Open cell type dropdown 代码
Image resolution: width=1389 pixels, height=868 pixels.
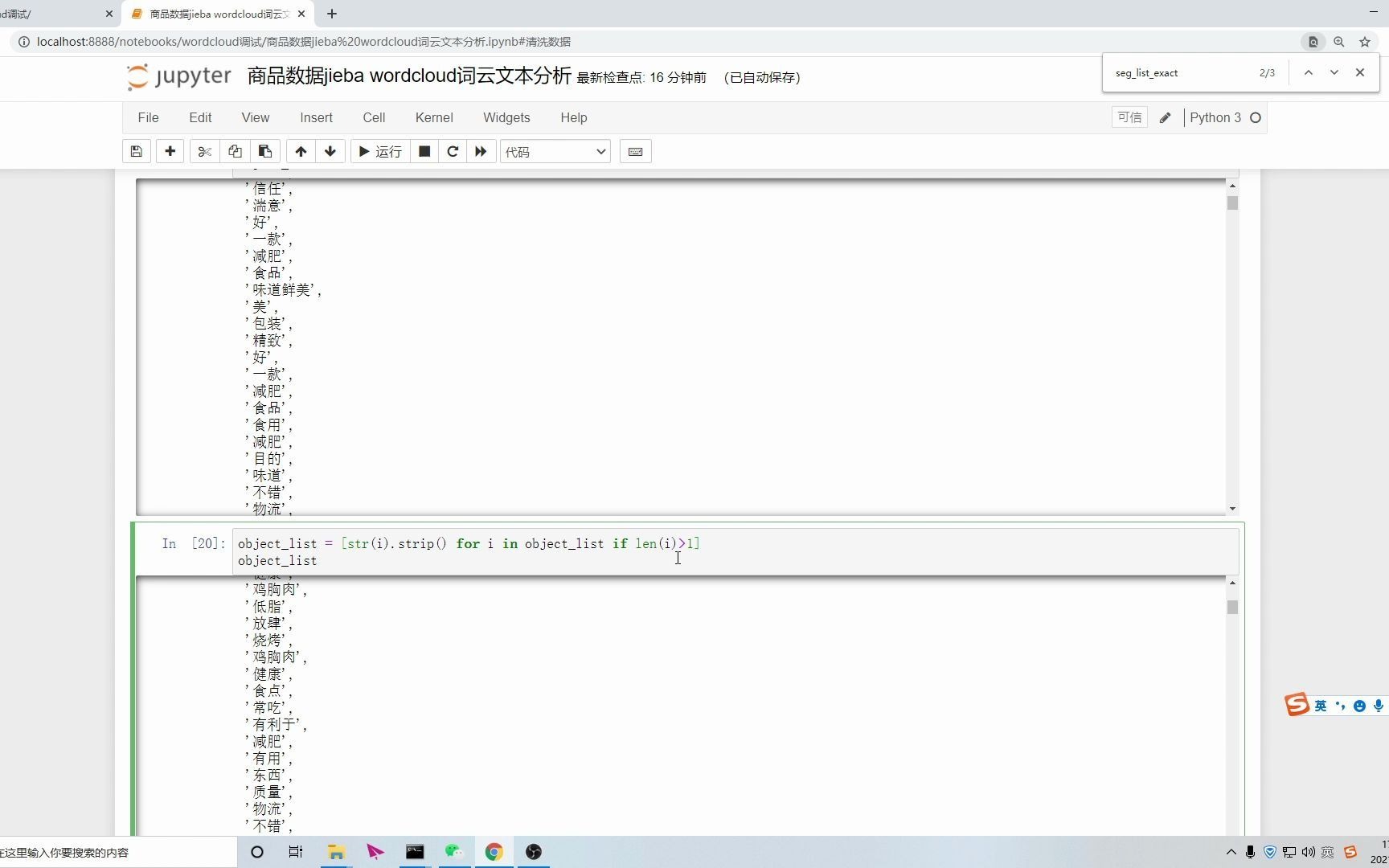tap(555, 152)
